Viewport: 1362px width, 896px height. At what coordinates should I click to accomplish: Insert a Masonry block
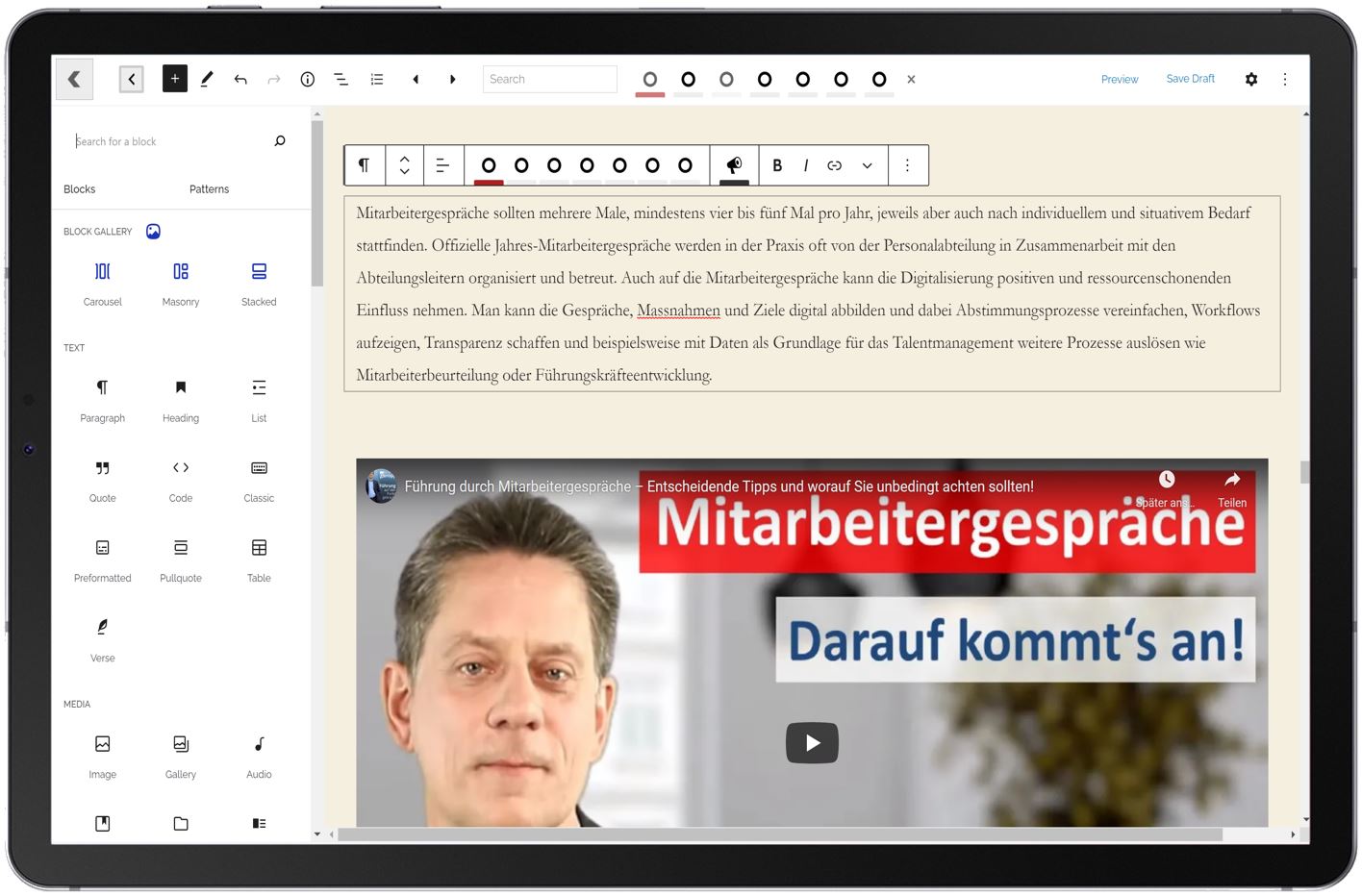[x=181, y=285]
